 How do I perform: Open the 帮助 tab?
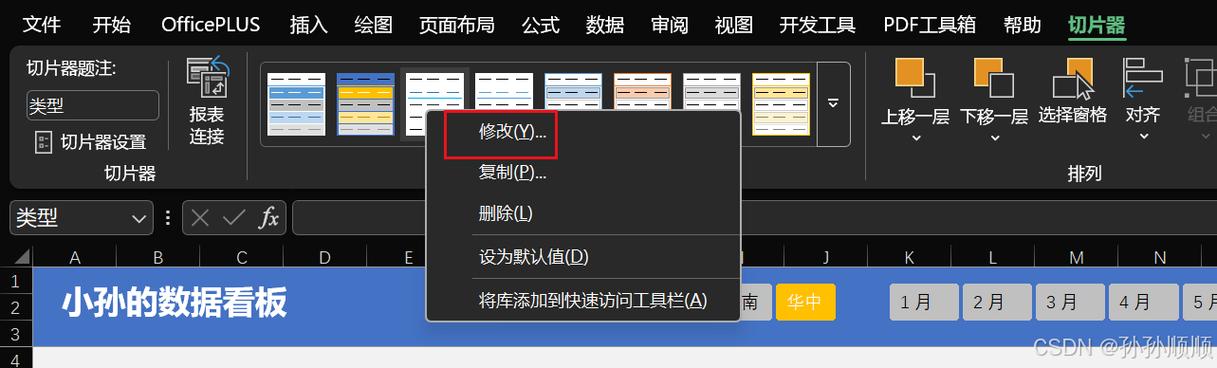(1022, 24)
